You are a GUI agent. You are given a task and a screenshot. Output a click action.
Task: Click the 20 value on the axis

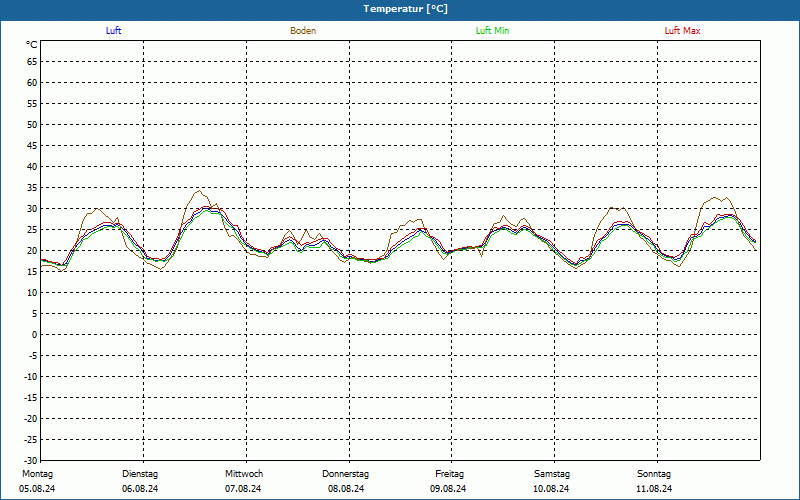[x=32, y=251]
